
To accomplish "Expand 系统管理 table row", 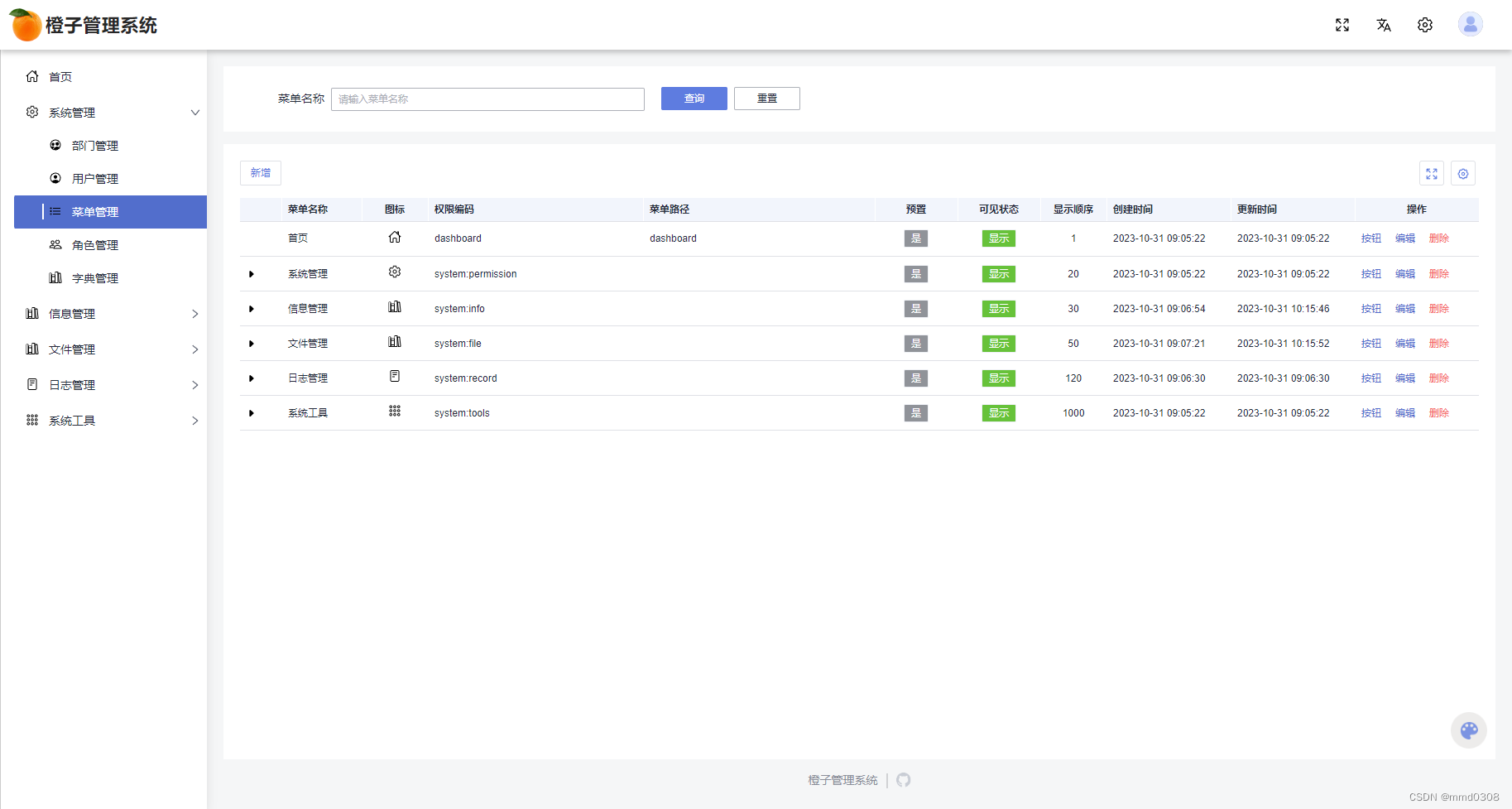I will point(252,274).
